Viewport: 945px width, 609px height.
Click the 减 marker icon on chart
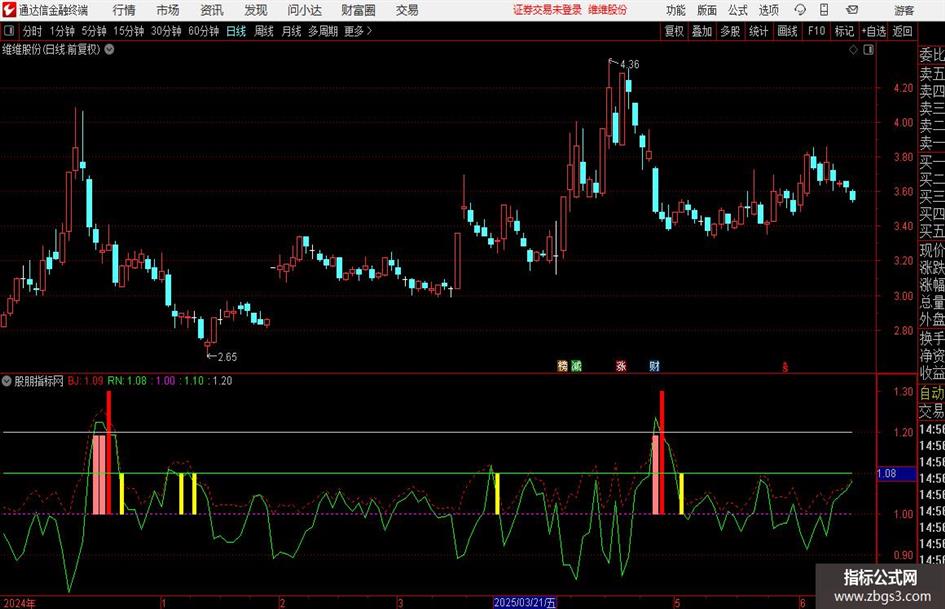pyautogui.click(x=576, y=365)
